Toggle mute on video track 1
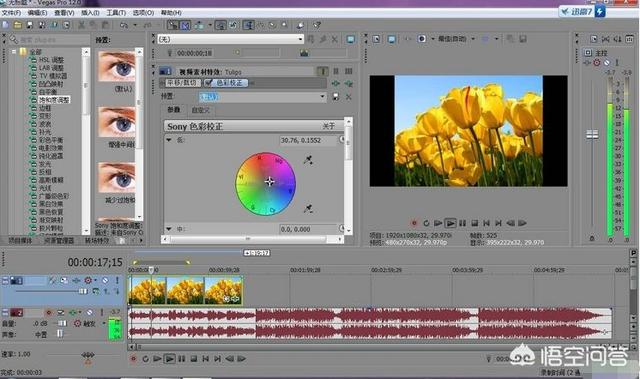Viewport: 640px width, 379px height. click(105, 280)
